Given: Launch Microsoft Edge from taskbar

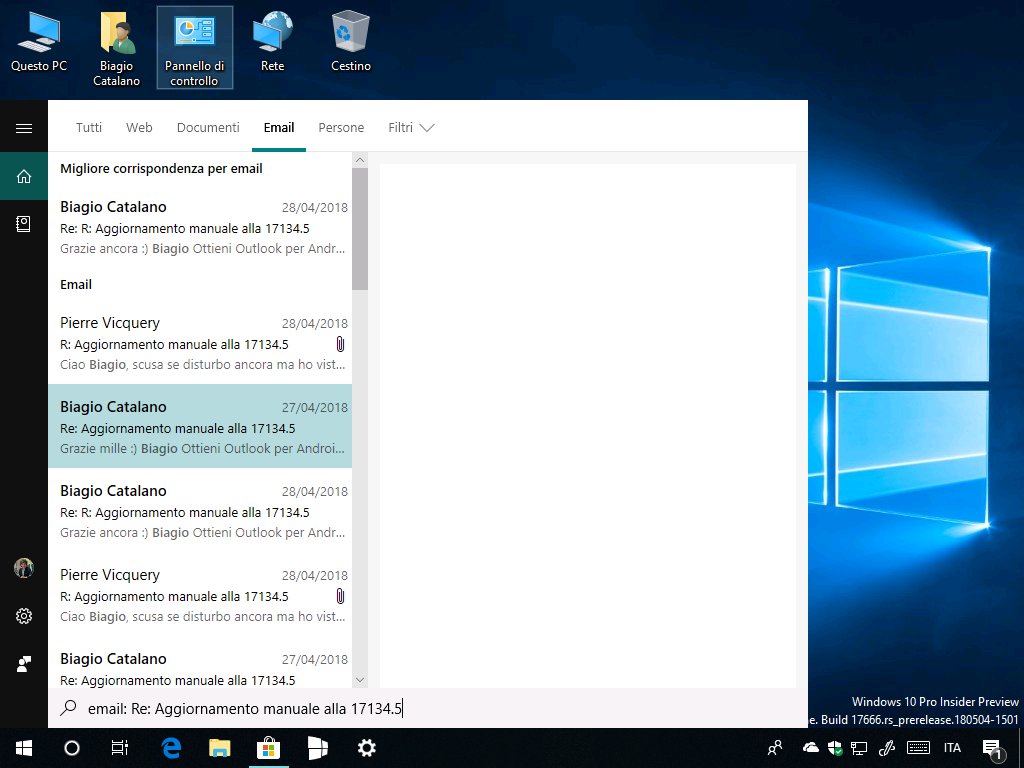Looking at the screenshot, I should pos(171,748).
